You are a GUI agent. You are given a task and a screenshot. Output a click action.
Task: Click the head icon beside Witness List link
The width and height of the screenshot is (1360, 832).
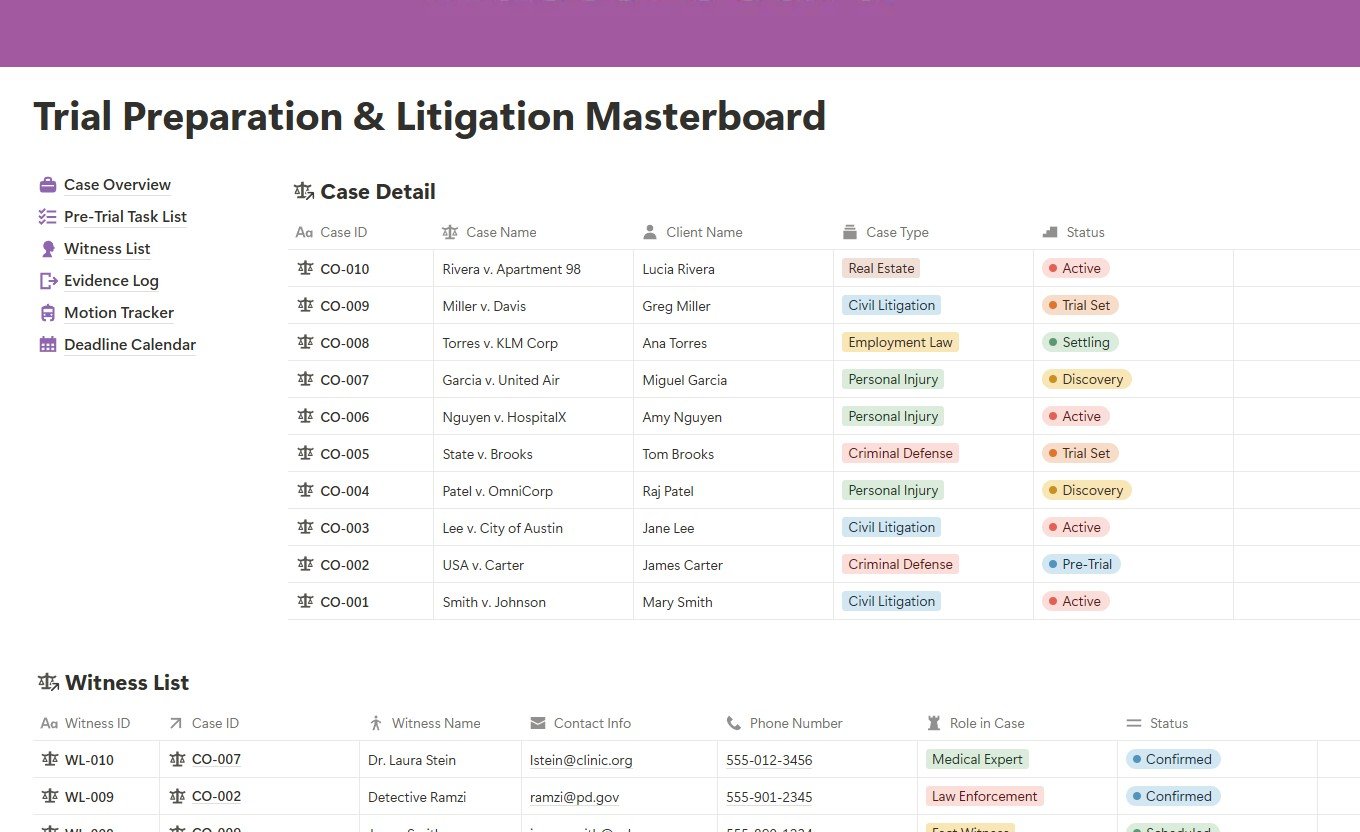tap(48, 249)
